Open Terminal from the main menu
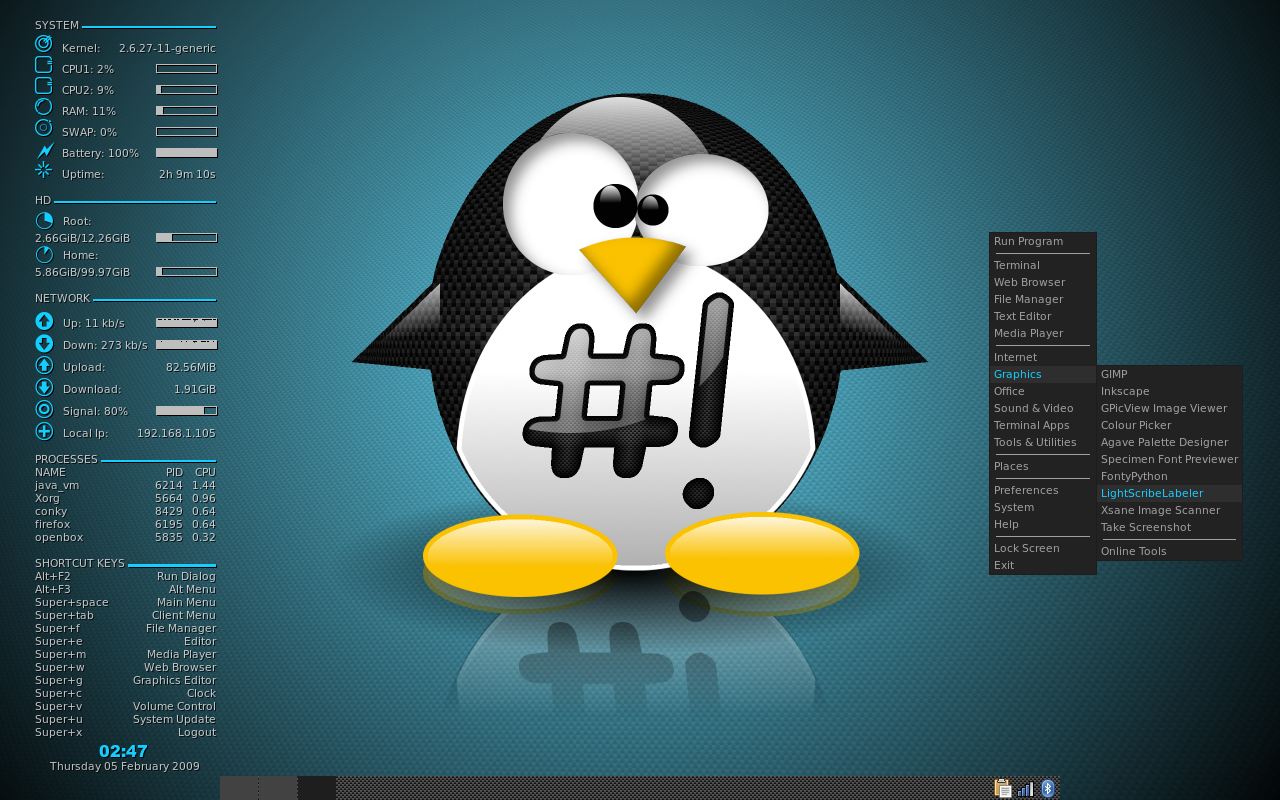 pos(1043,265)
